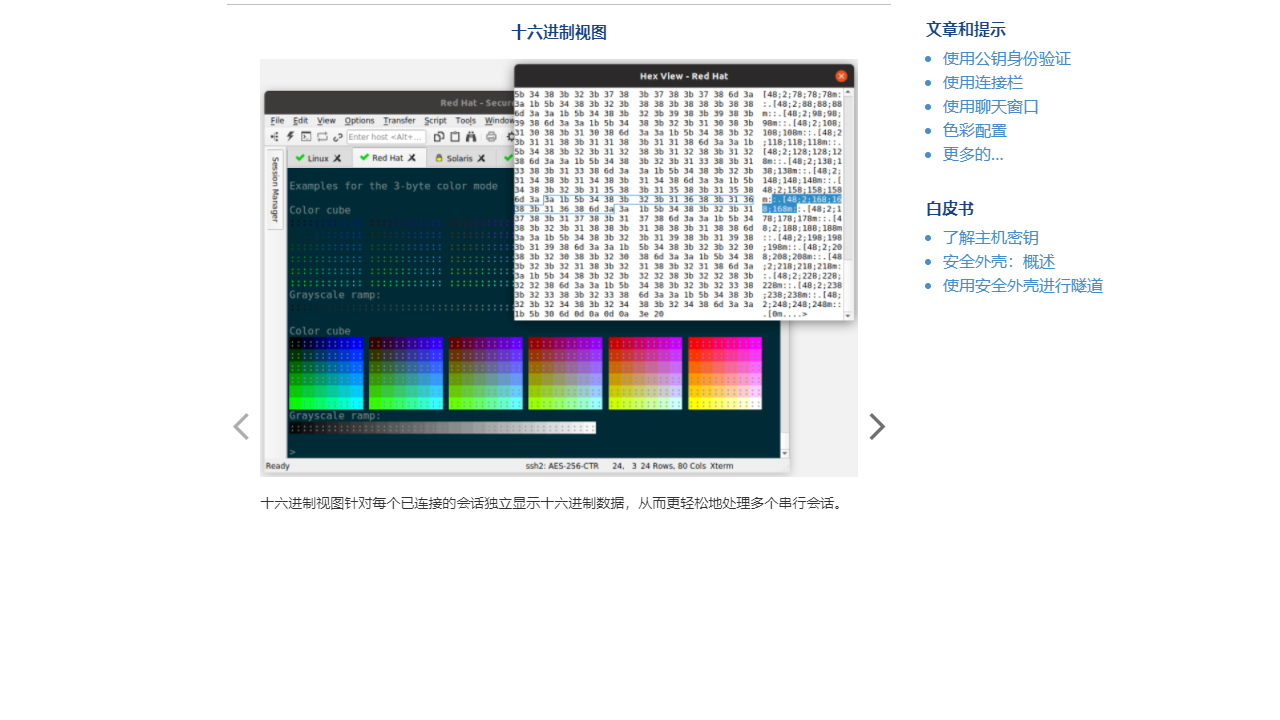Screen dimensions: 1280x720
Task: Disconnect the session via the broken link icon
Action: click(339, 137)
